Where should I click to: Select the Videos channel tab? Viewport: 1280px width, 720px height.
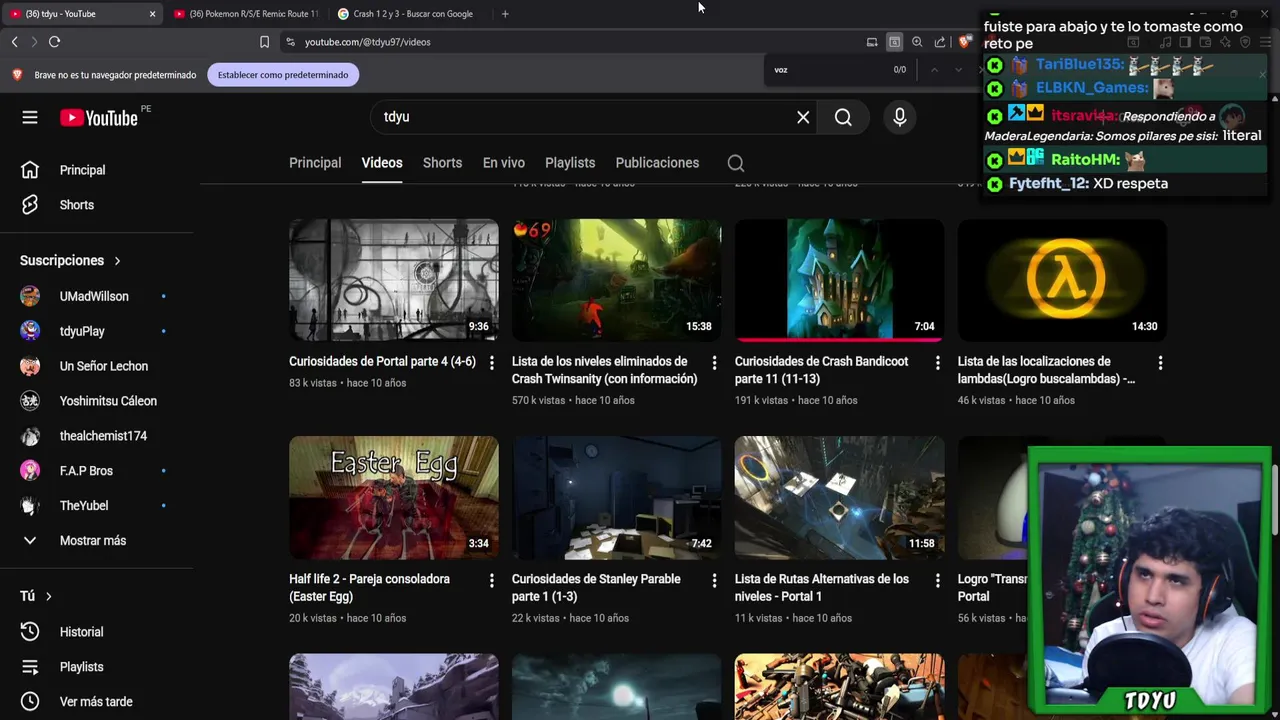(382, 163)
